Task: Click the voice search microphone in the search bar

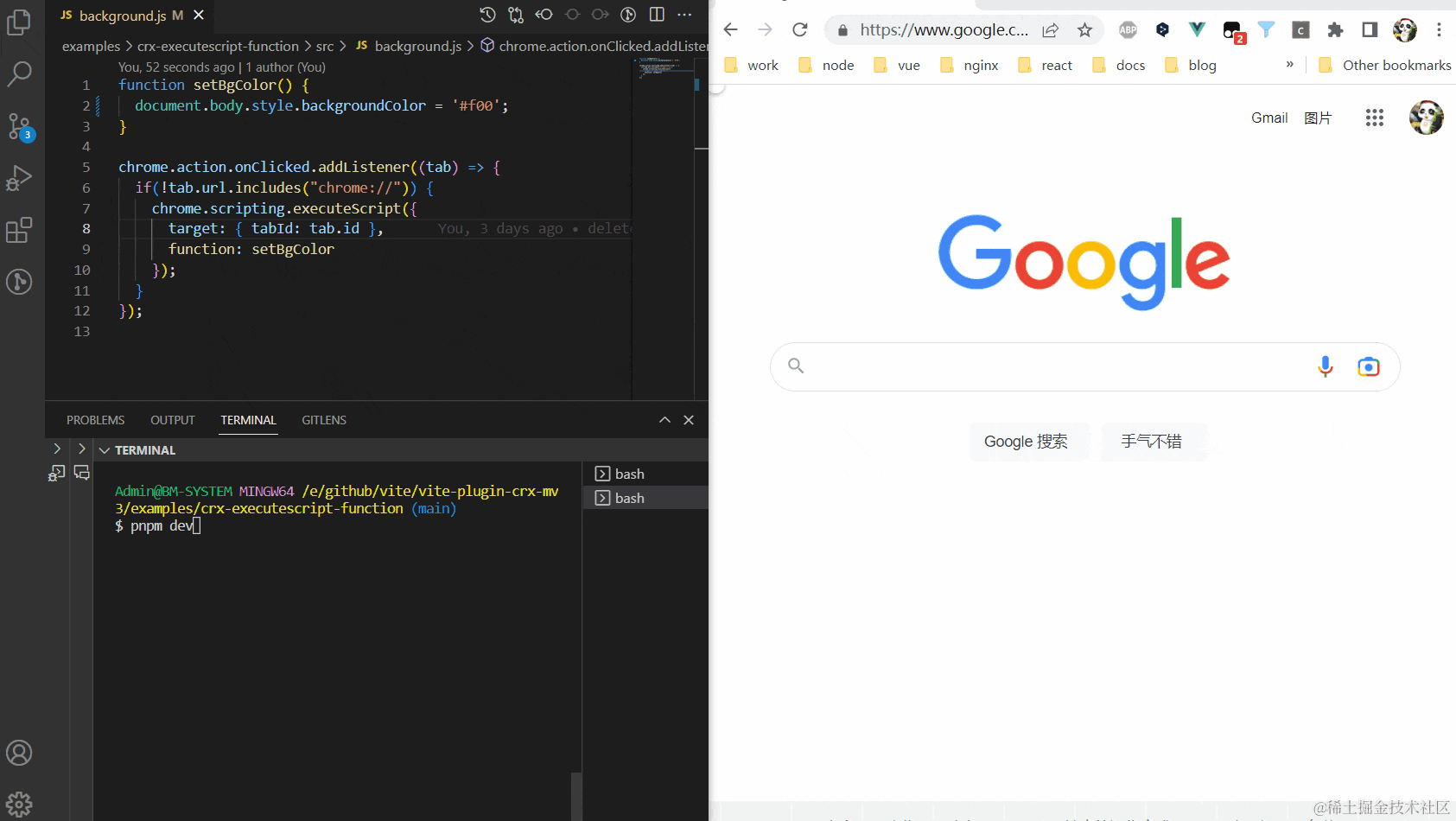Action: (1325, 366)
